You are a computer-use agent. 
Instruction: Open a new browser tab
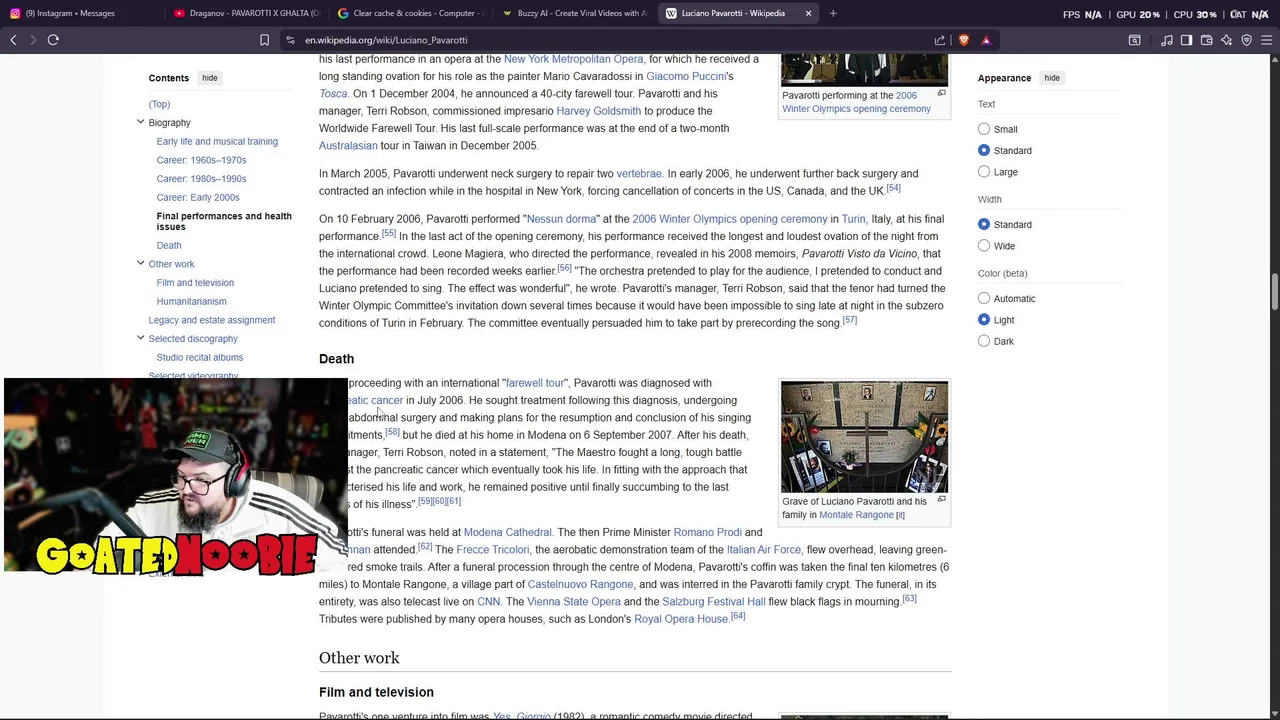[x=833, y=13]
